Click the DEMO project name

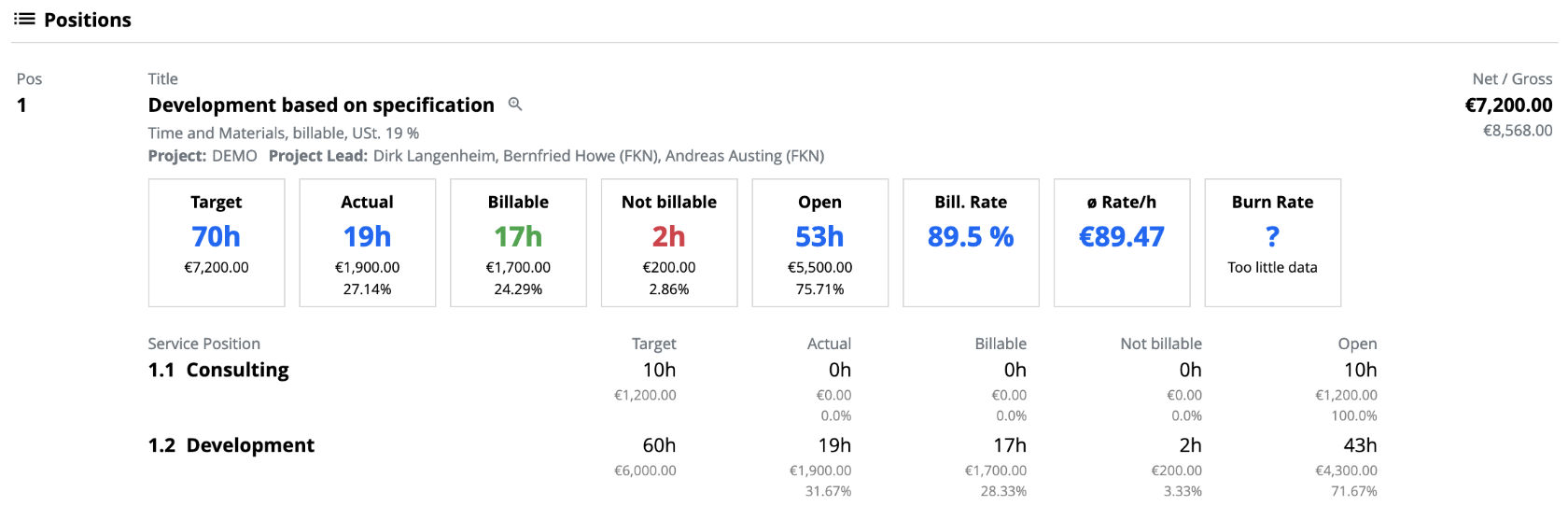(x=234, y=156)
